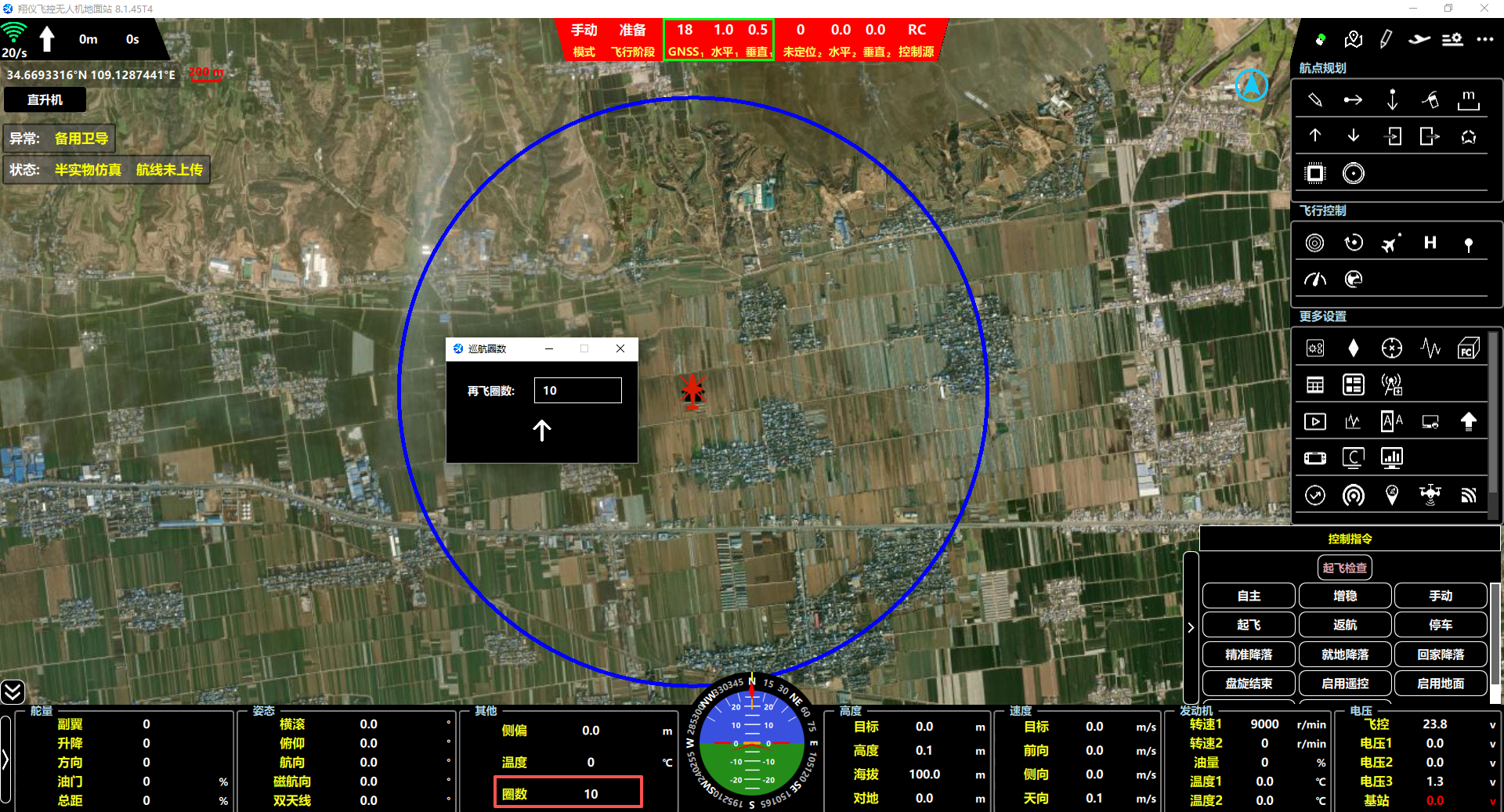Click the north compass icon on the map
The height and width of the screenshot is (812, 1504).
[1252, 85]
